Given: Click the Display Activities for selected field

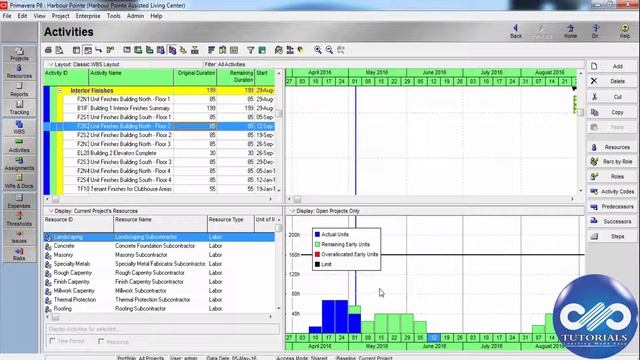Looking at the screenshot, I should 162,329.
